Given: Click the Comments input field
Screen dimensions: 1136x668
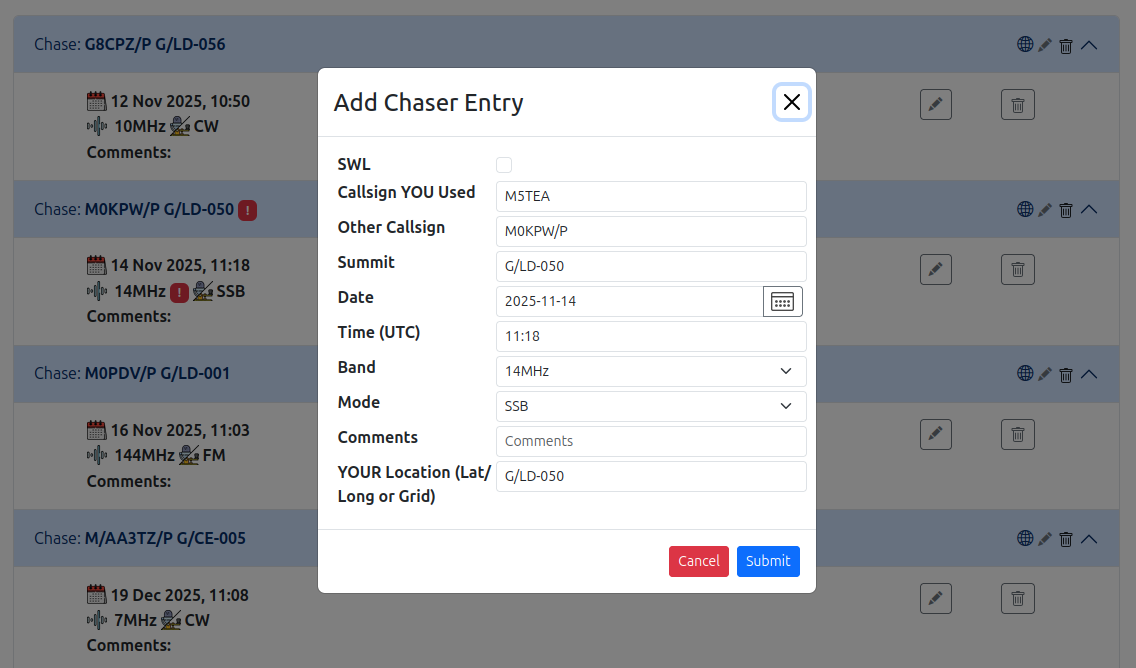Looking at the screenshot, I should 651,441.
